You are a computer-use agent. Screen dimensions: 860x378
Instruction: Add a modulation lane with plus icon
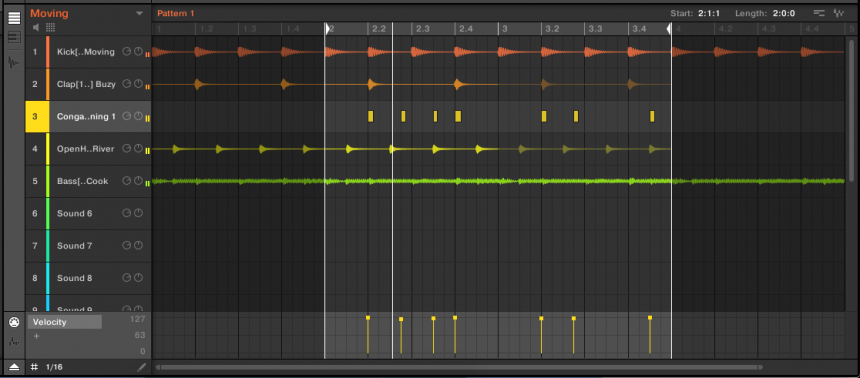(x=36, y=336)
